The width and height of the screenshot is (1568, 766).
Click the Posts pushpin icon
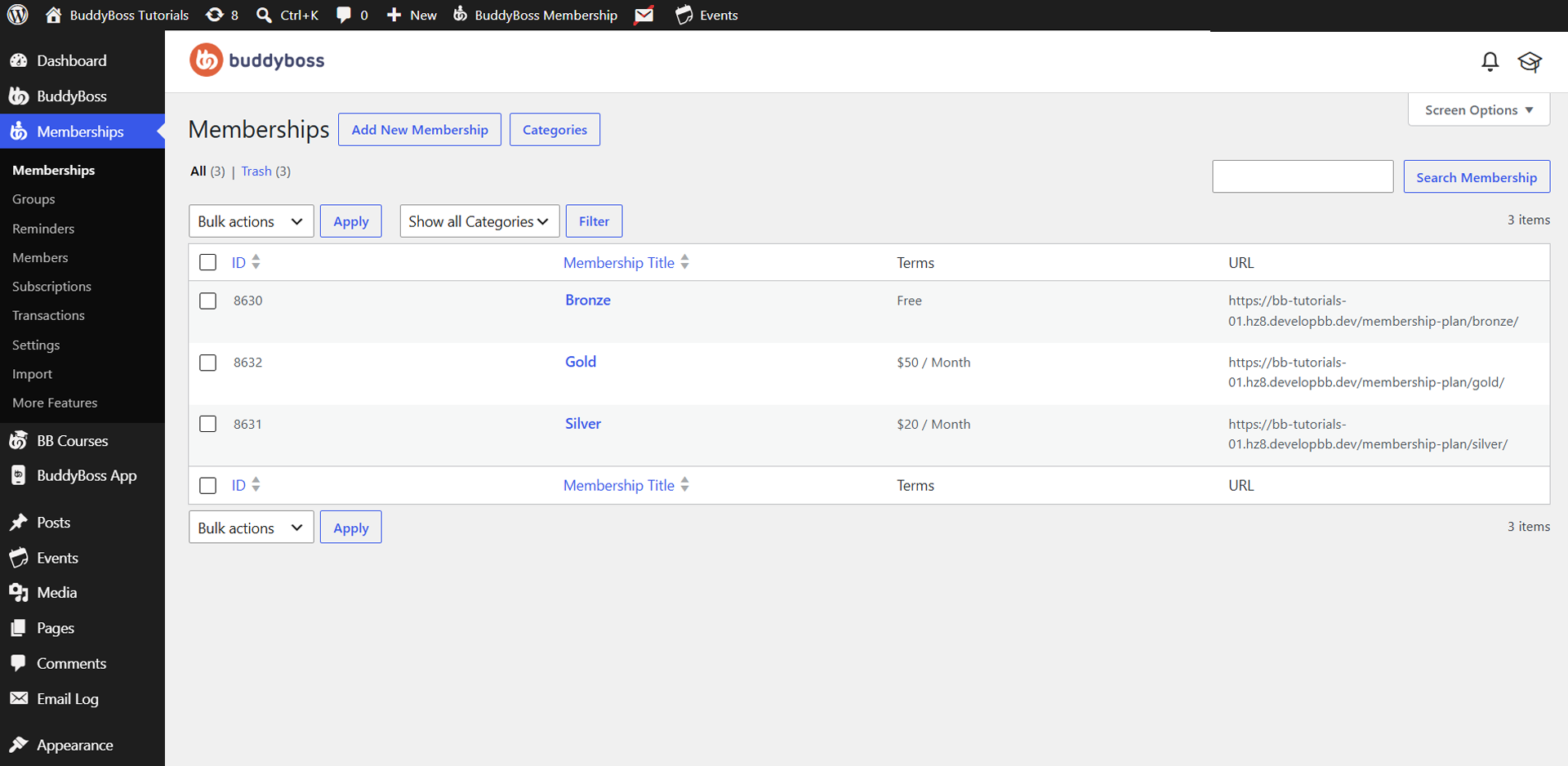[x=18, y=522]
